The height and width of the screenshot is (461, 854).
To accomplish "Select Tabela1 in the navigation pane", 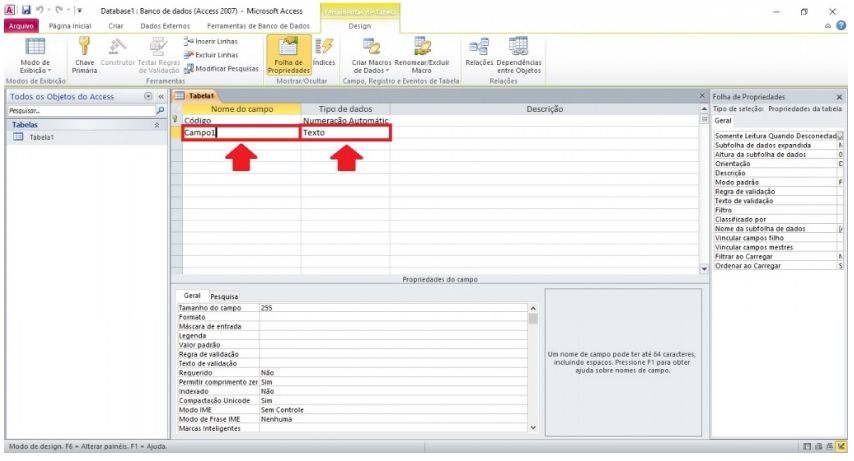I will click(x=40, y=138).
